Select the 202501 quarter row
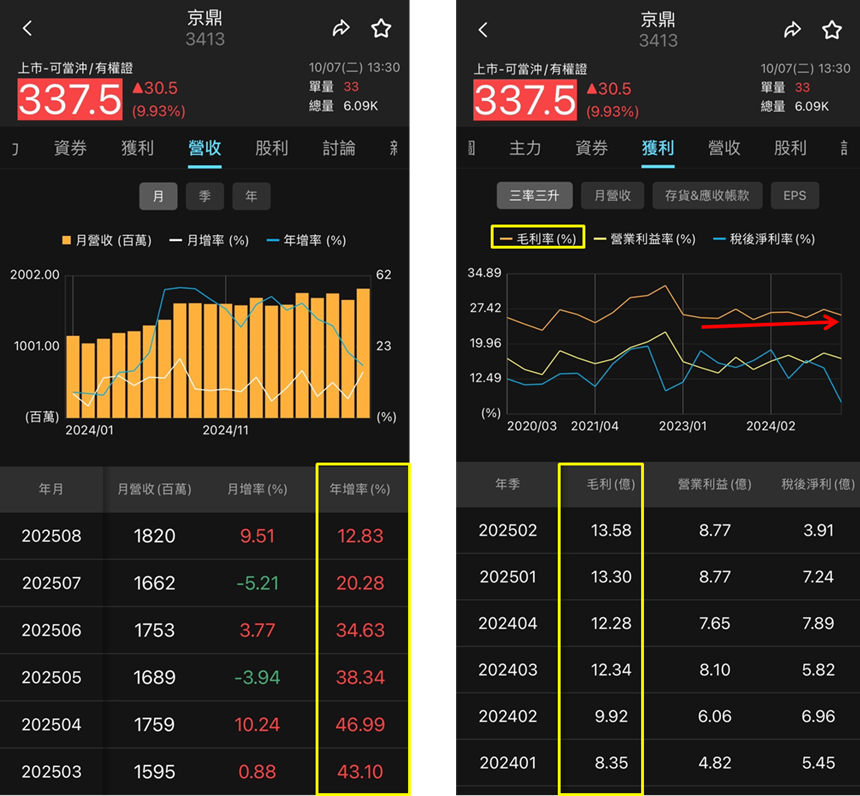Viewport: 860px width, 796px height. pos(658,577)
